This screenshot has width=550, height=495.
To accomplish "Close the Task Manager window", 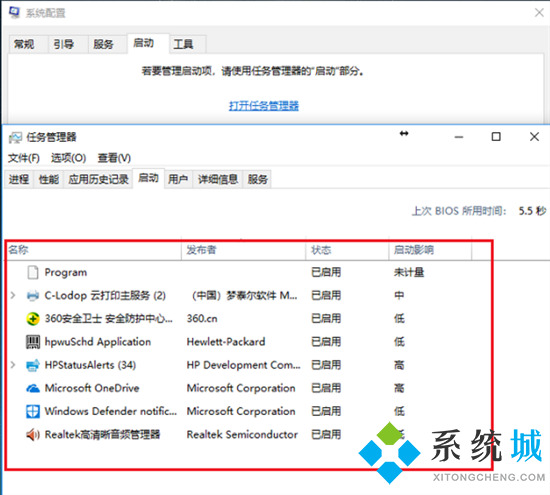I will click(x=534, y=137).
